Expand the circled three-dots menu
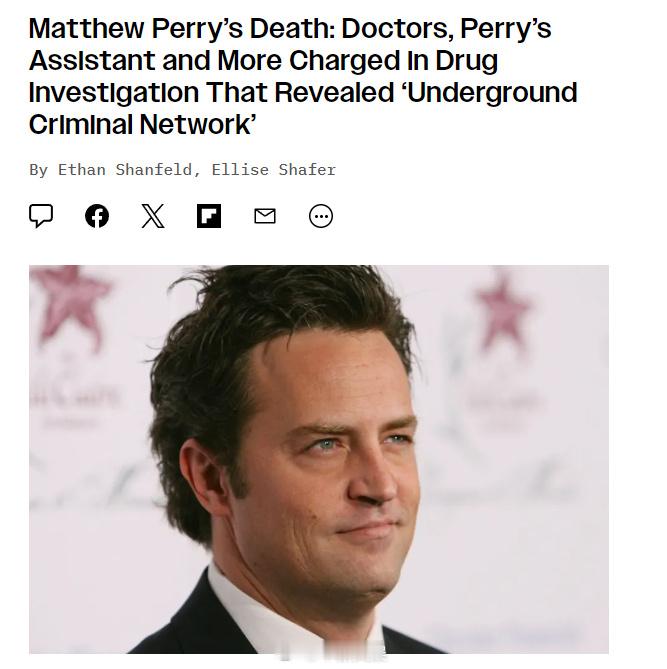This screenshot has width=667, height=669. click(x=321, y=216)
